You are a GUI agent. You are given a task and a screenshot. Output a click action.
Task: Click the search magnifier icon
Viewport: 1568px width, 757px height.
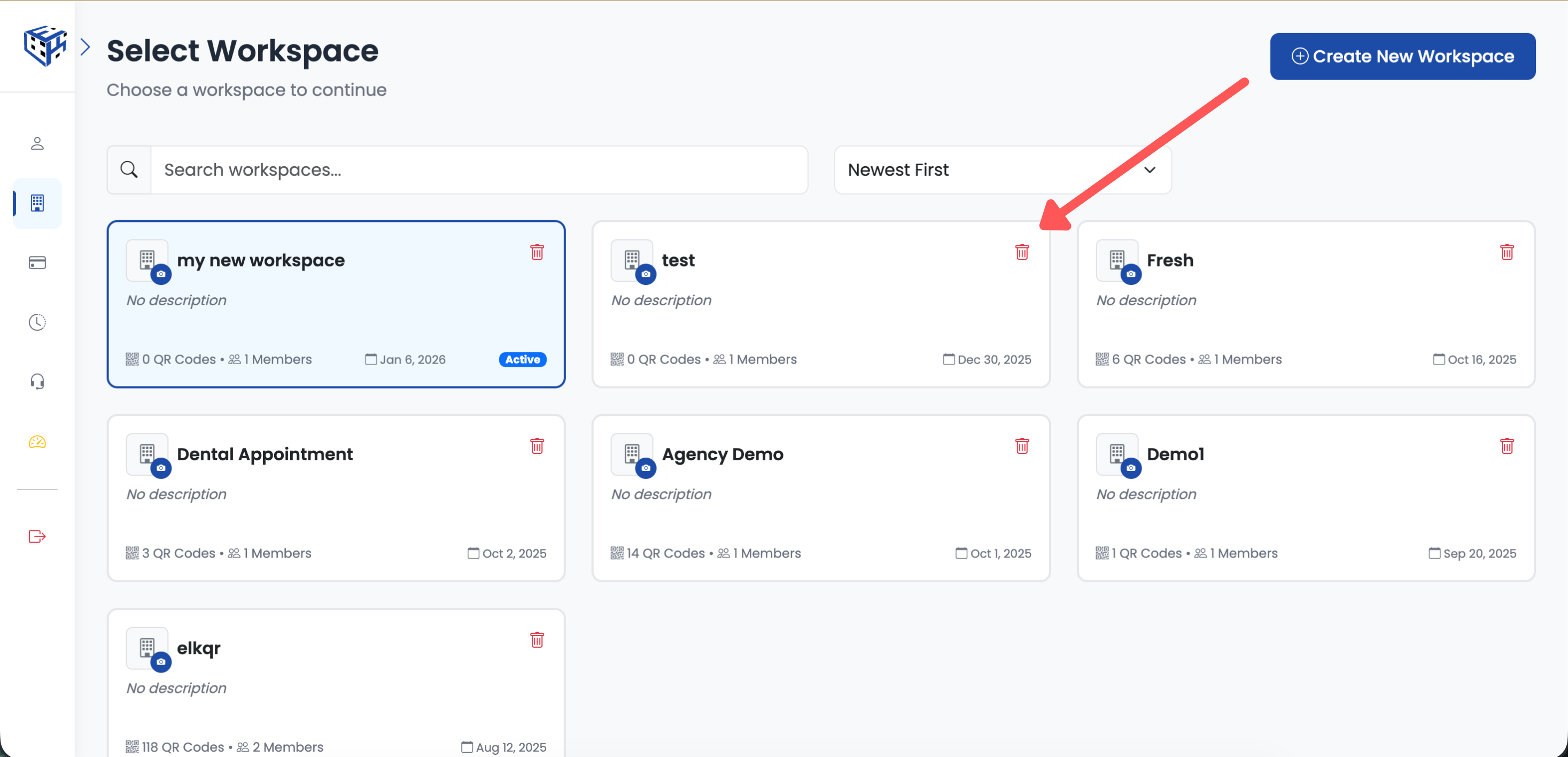pyautogui.click(x=129, y=170)
